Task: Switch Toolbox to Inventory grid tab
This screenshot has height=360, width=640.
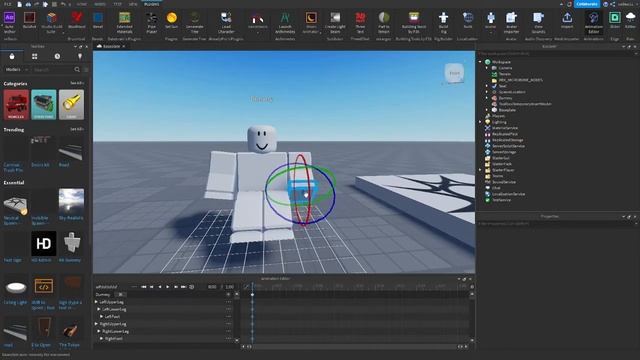Action: point(35,56)
